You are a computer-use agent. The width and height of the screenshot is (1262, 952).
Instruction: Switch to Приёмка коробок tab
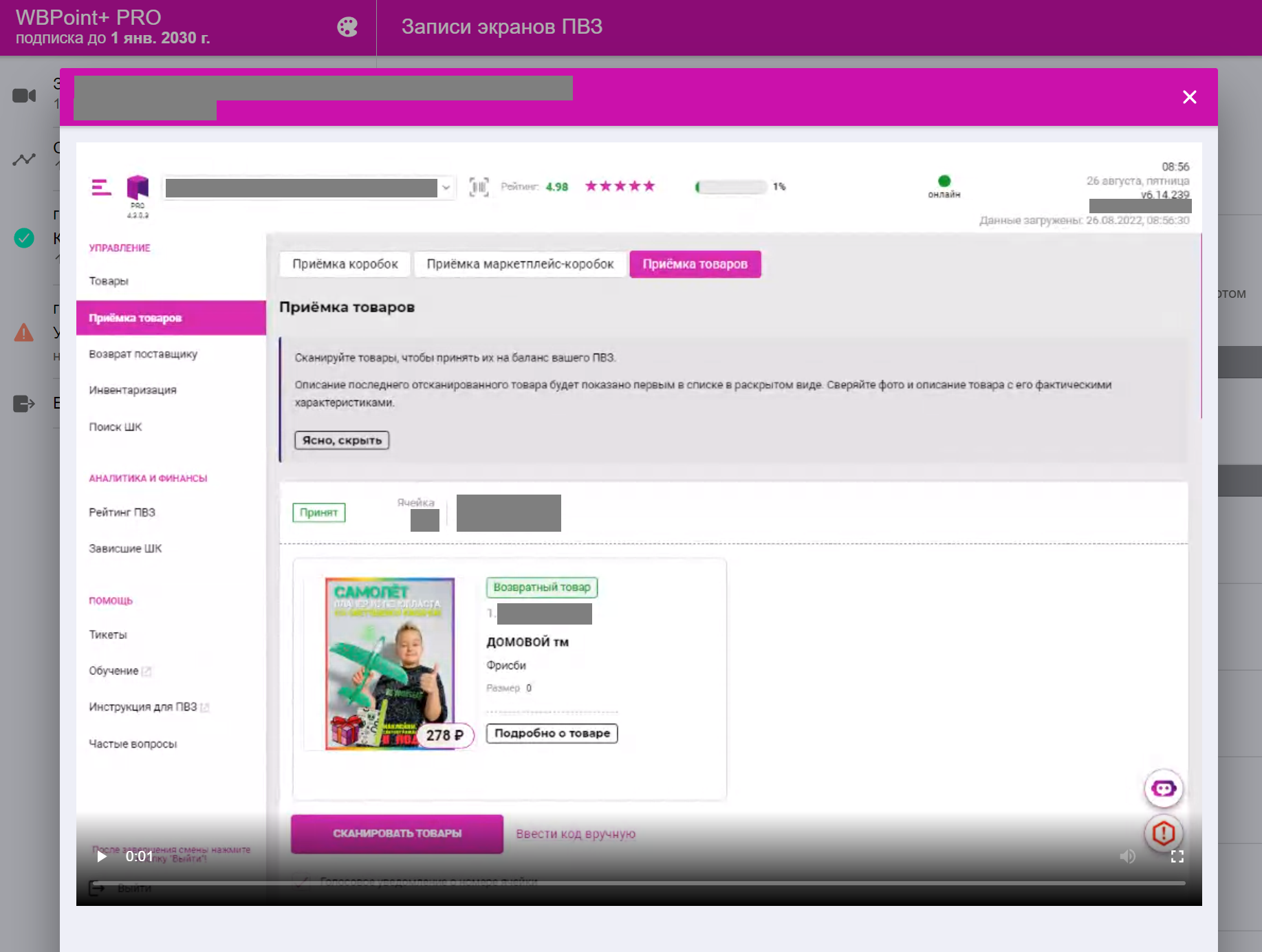point(345,264)
